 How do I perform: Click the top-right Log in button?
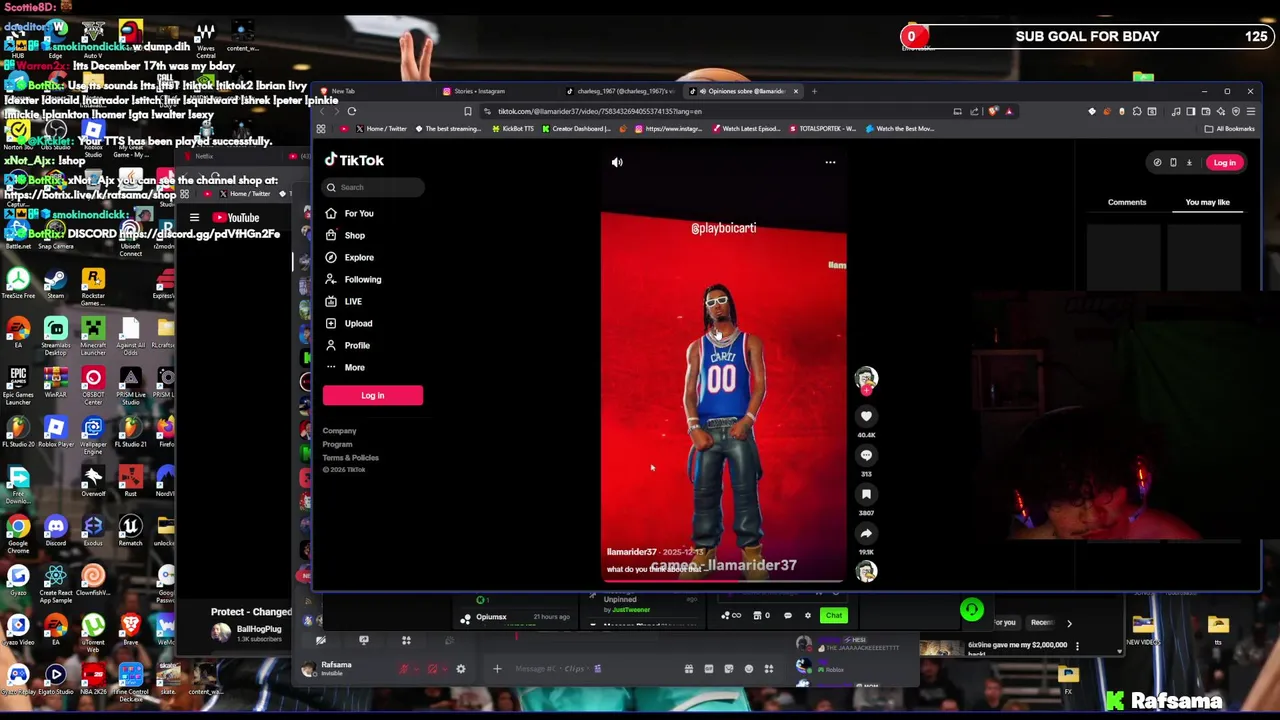click(x=1224, y=162)
